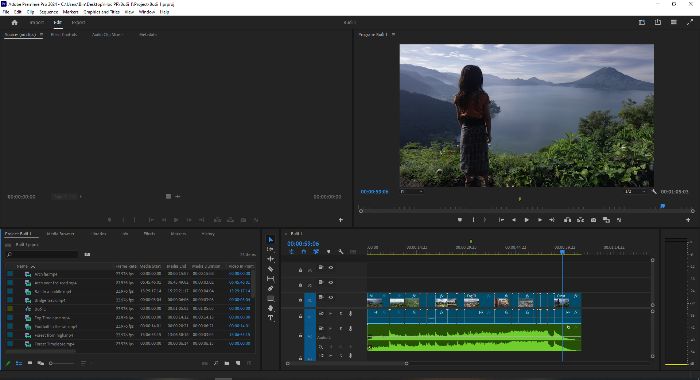Toggle visibility eye of top video track
The width and height of the screenshot is (700, 380).
[x=331, y=267]
